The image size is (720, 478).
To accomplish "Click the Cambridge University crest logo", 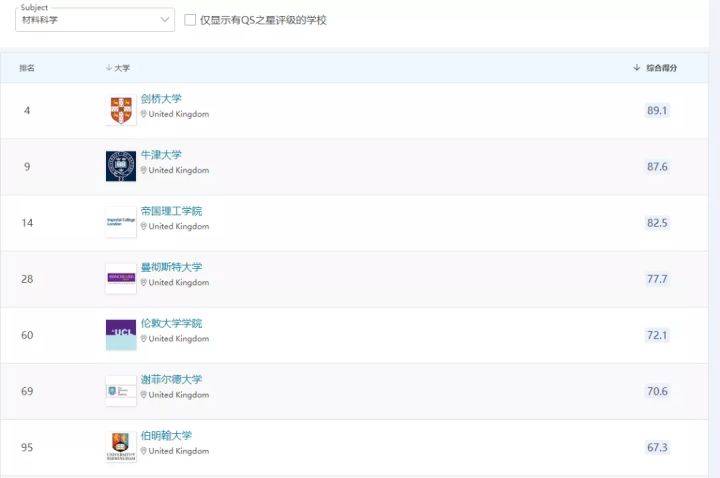I will 121,110.
